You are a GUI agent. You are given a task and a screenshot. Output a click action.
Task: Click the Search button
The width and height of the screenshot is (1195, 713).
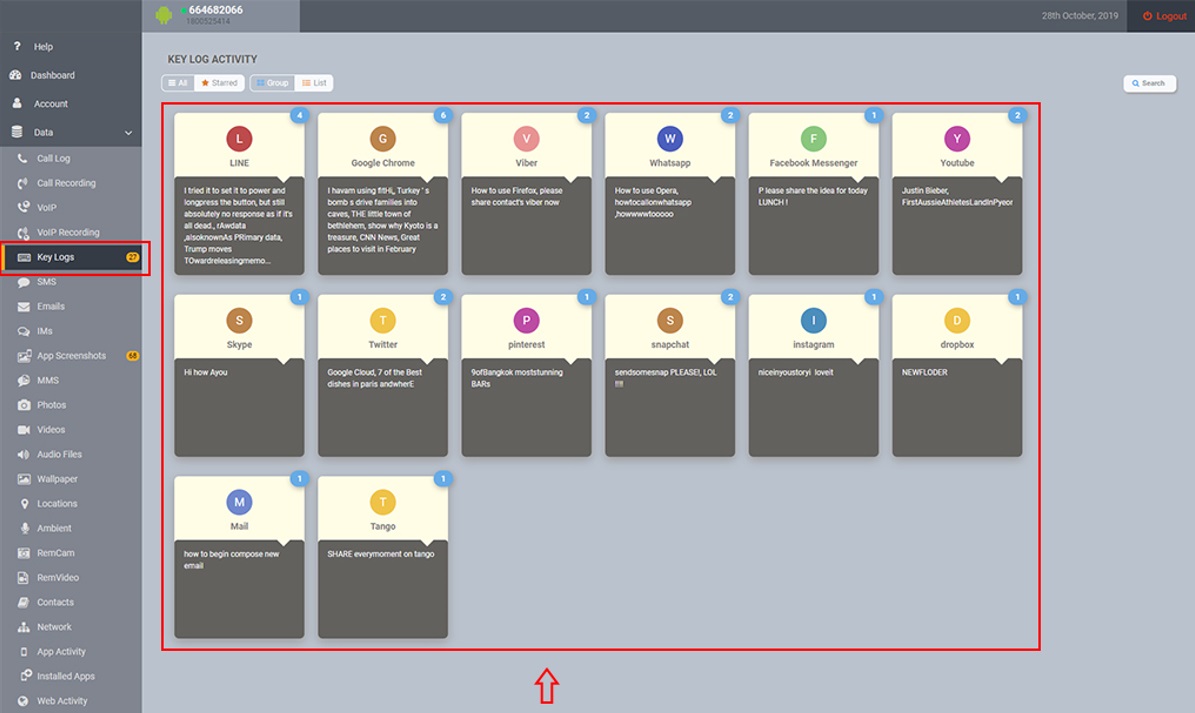pyautogui.click(x=1148, y=83)
